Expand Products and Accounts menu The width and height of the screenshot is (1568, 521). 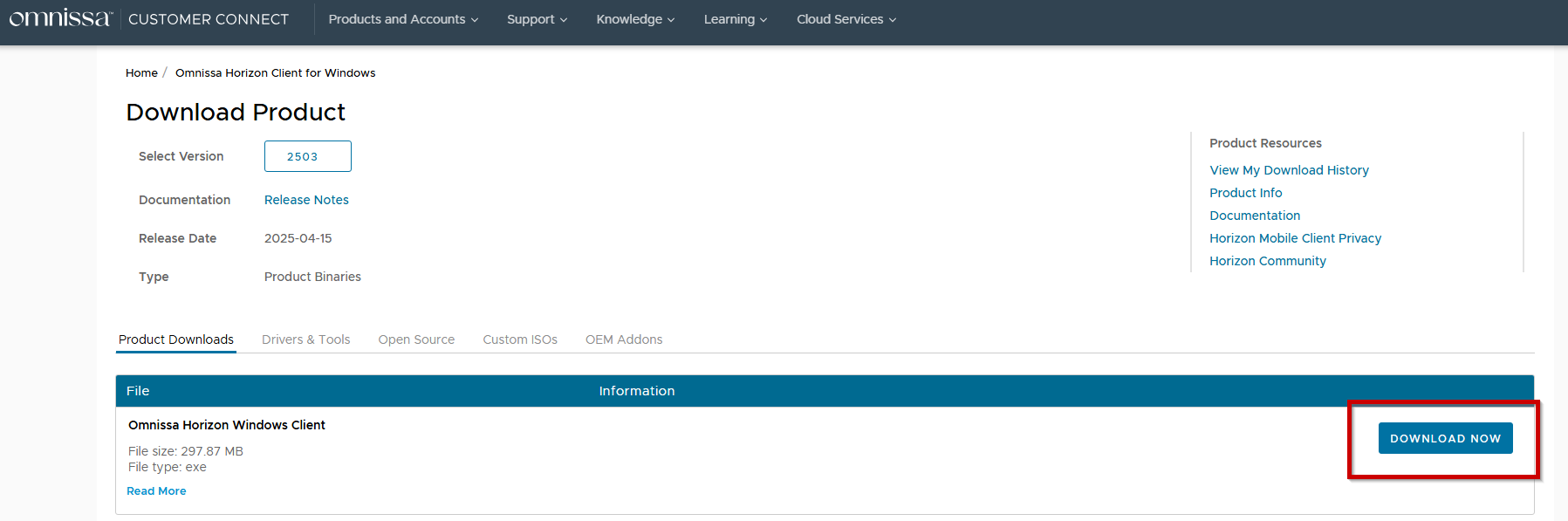(403, 19)
